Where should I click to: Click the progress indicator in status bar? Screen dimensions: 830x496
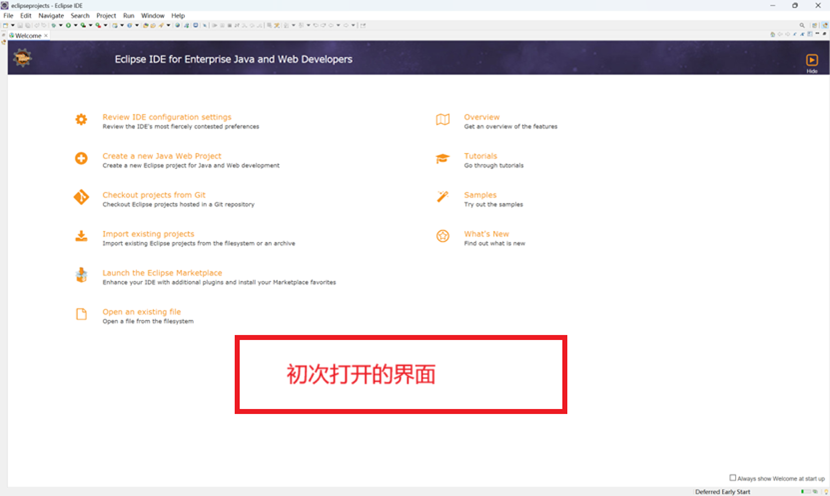coord(808,492)
